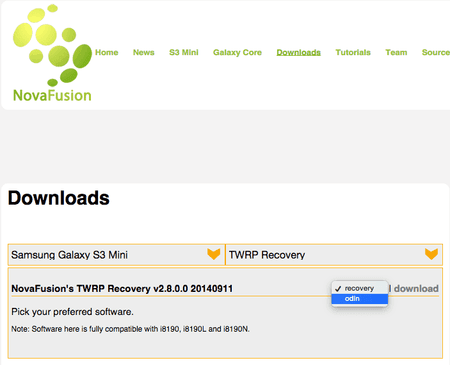Viewport: 450px width, 365px height.
Task: Click the orange arrow beside Samsung Galaxy S3 Mini
Action: tap(214, 254)
